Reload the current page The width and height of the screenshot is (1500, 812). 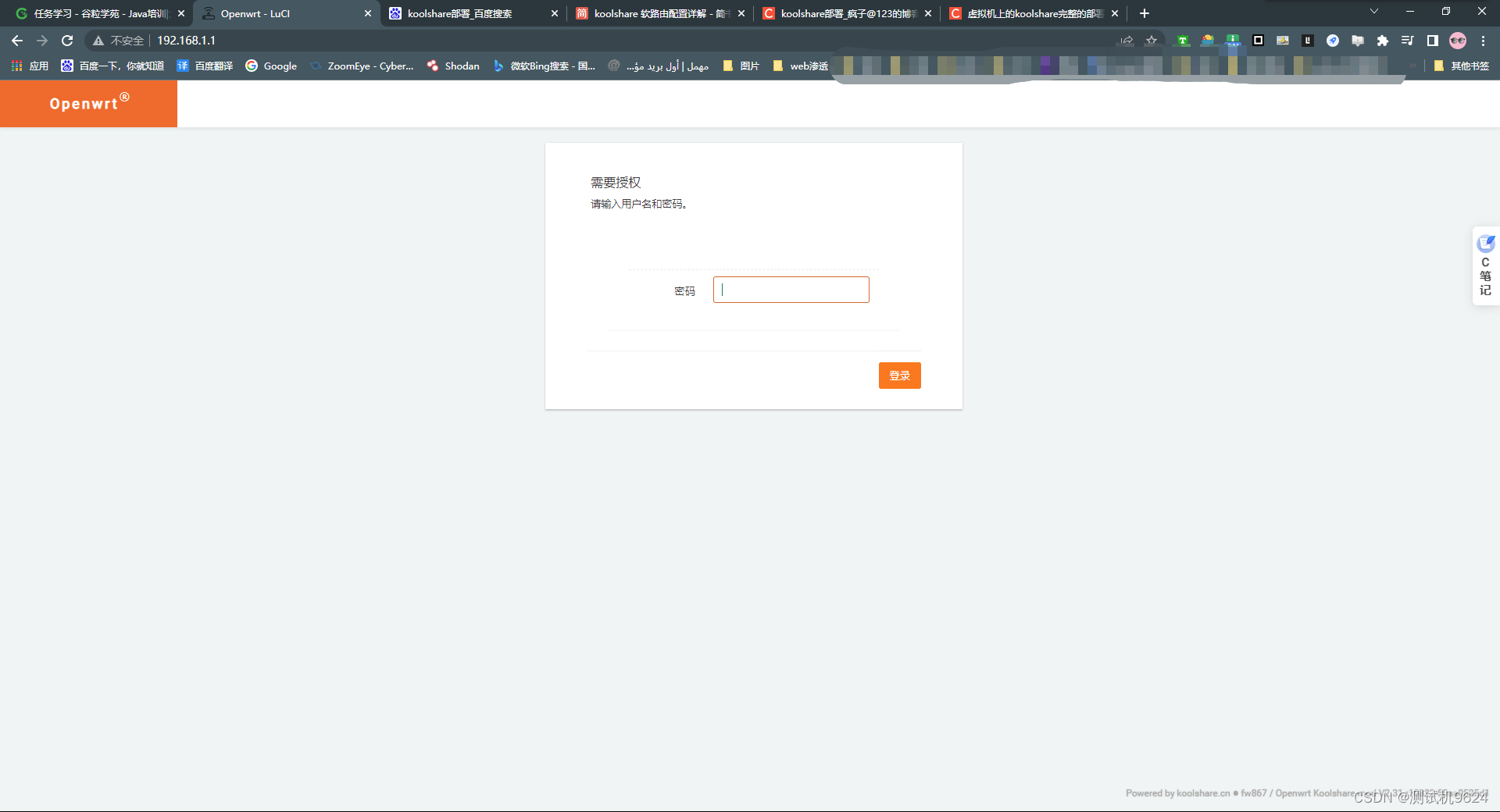[x=67, y=41]
